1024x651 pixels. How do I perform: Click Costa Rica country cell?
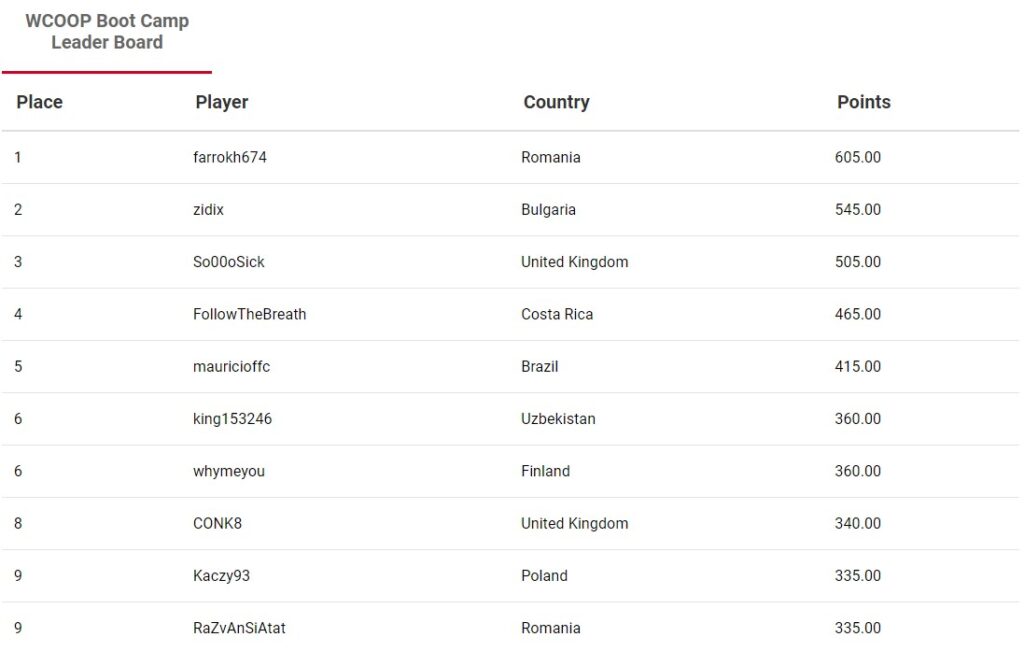[x=557, y=314]
